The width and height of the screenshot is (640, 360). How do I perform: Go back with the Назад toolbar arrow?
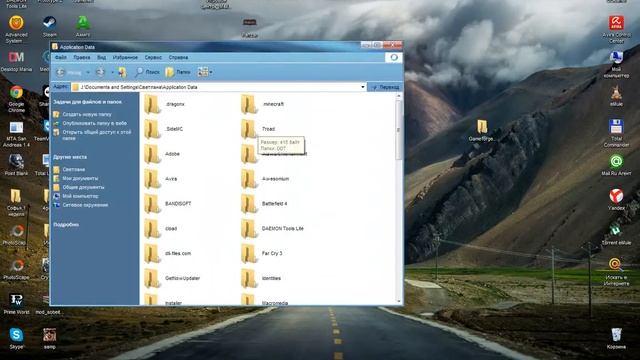(x=69, y=72)
